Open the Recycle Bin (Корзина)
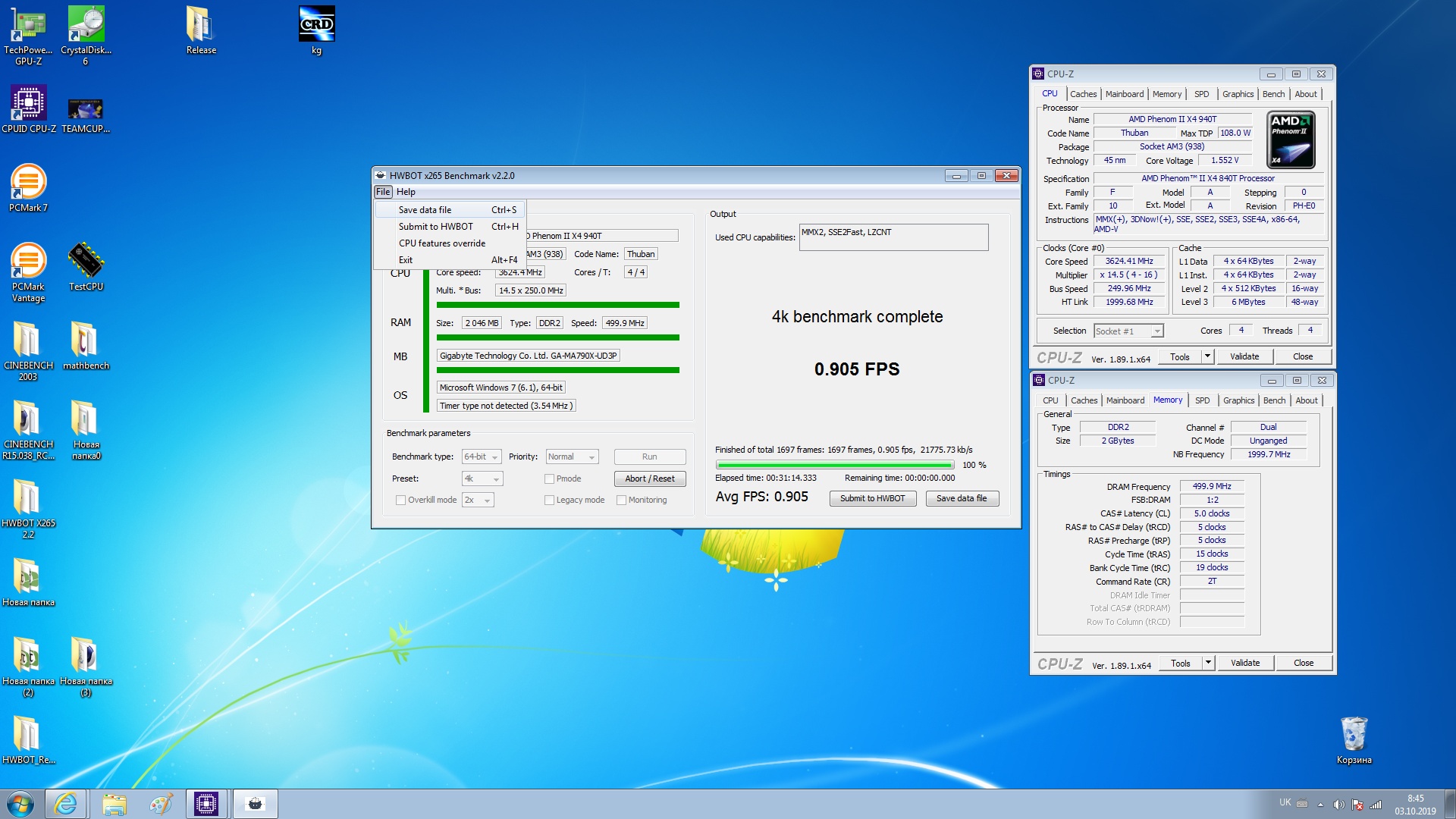Image resolution: width=1456 pixels, height=819 pixels. coord(1354,740)
